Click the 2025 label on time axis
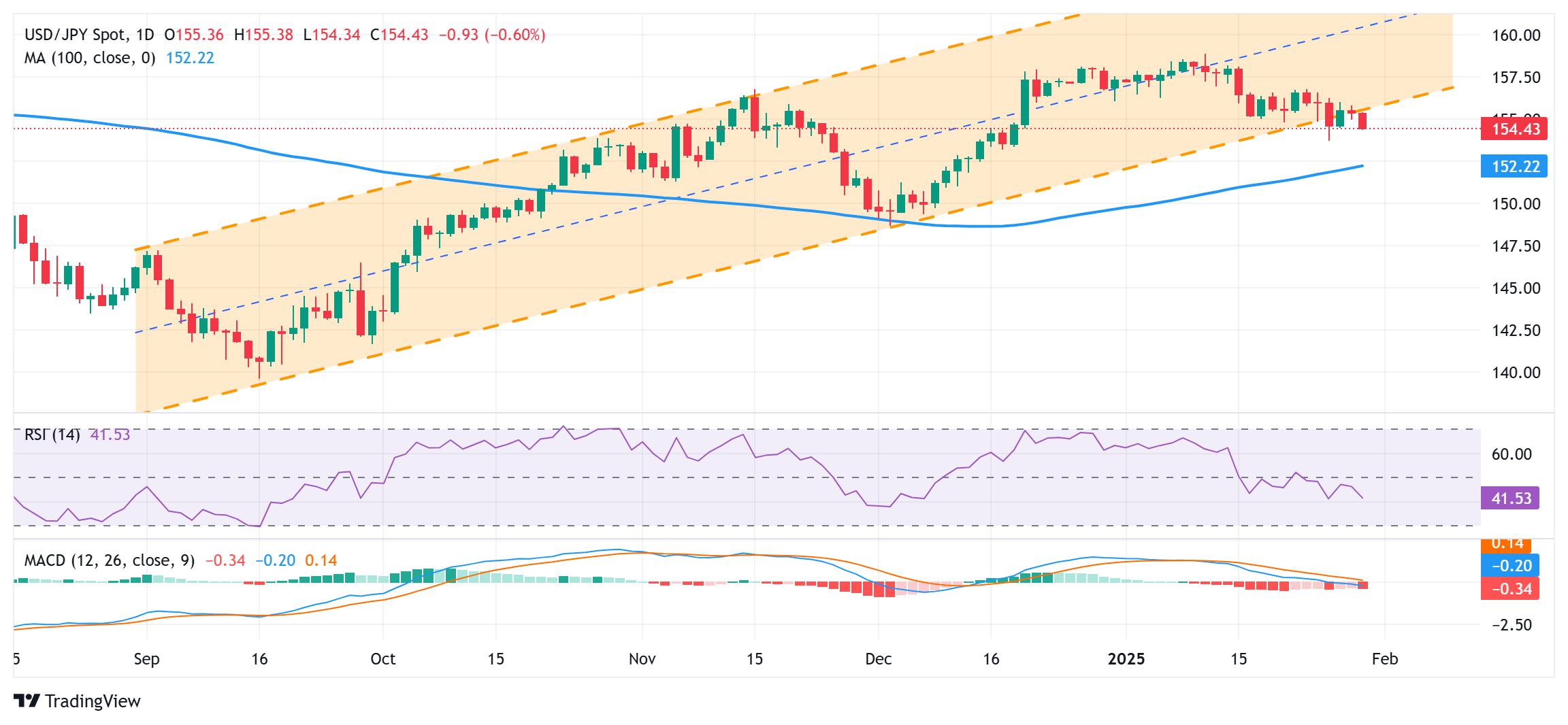This screenshot has width=1568, height=725. coord(1126,659)
